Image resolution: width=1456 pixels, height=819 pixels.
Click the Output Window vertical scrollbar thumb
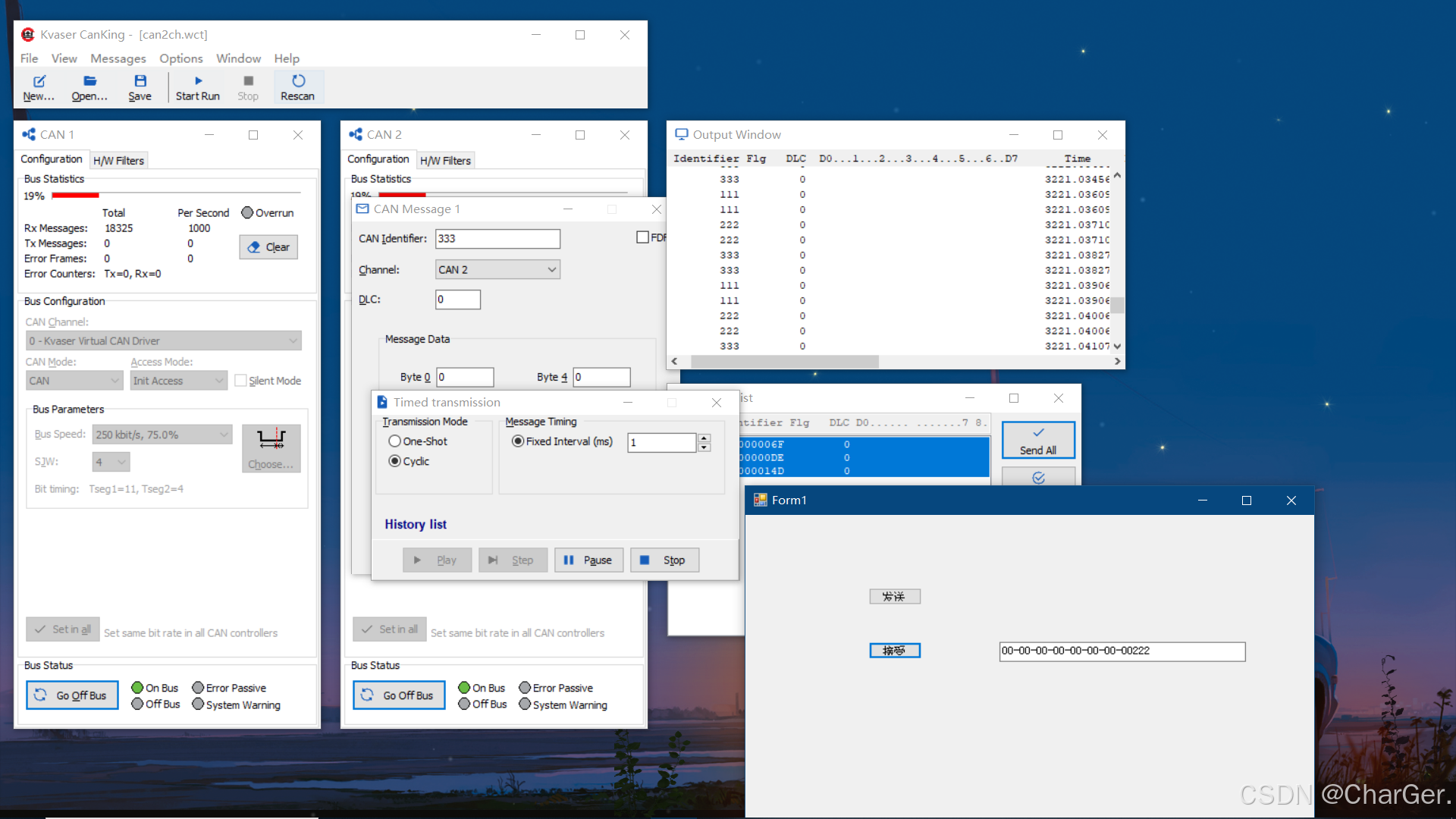(1118, 306)
